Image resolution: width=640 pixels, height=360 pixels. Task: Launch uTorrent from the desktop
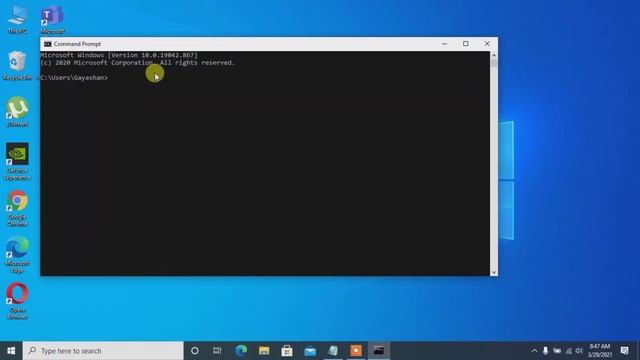[17, 112]
